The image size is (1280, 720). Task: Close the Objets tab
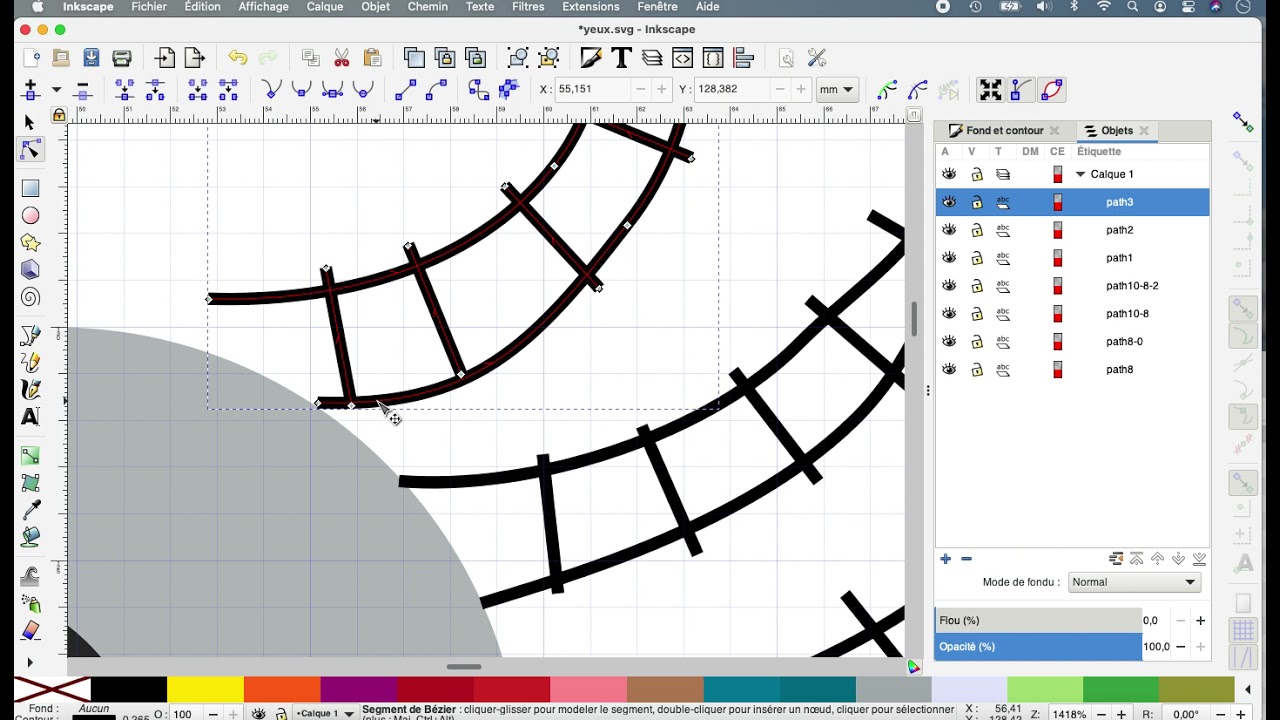[x=1144, y=131]
